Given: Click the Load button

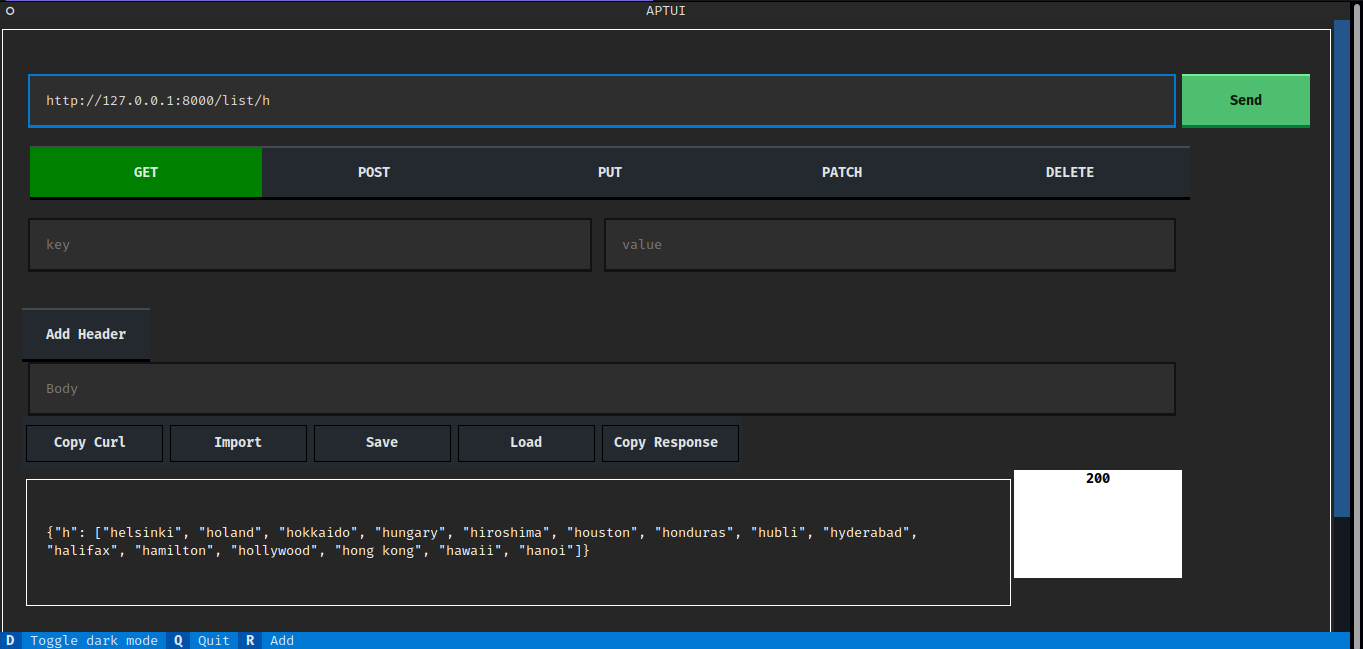Looking at the screenshot, I should pyautogui.click(x=526, y=443).
